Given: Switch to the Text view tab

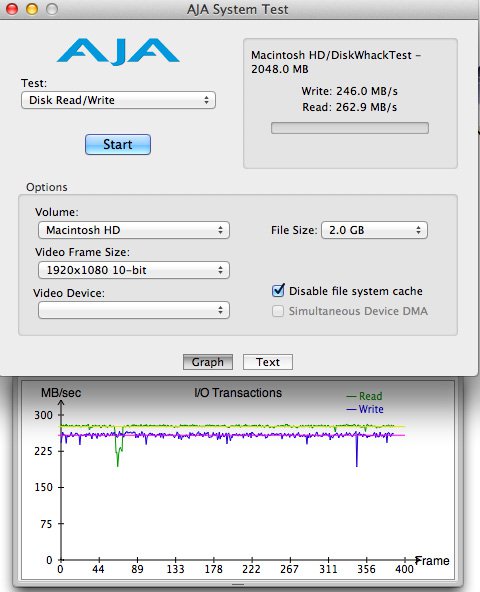Looking at the screenshot, I should (268, 362).
